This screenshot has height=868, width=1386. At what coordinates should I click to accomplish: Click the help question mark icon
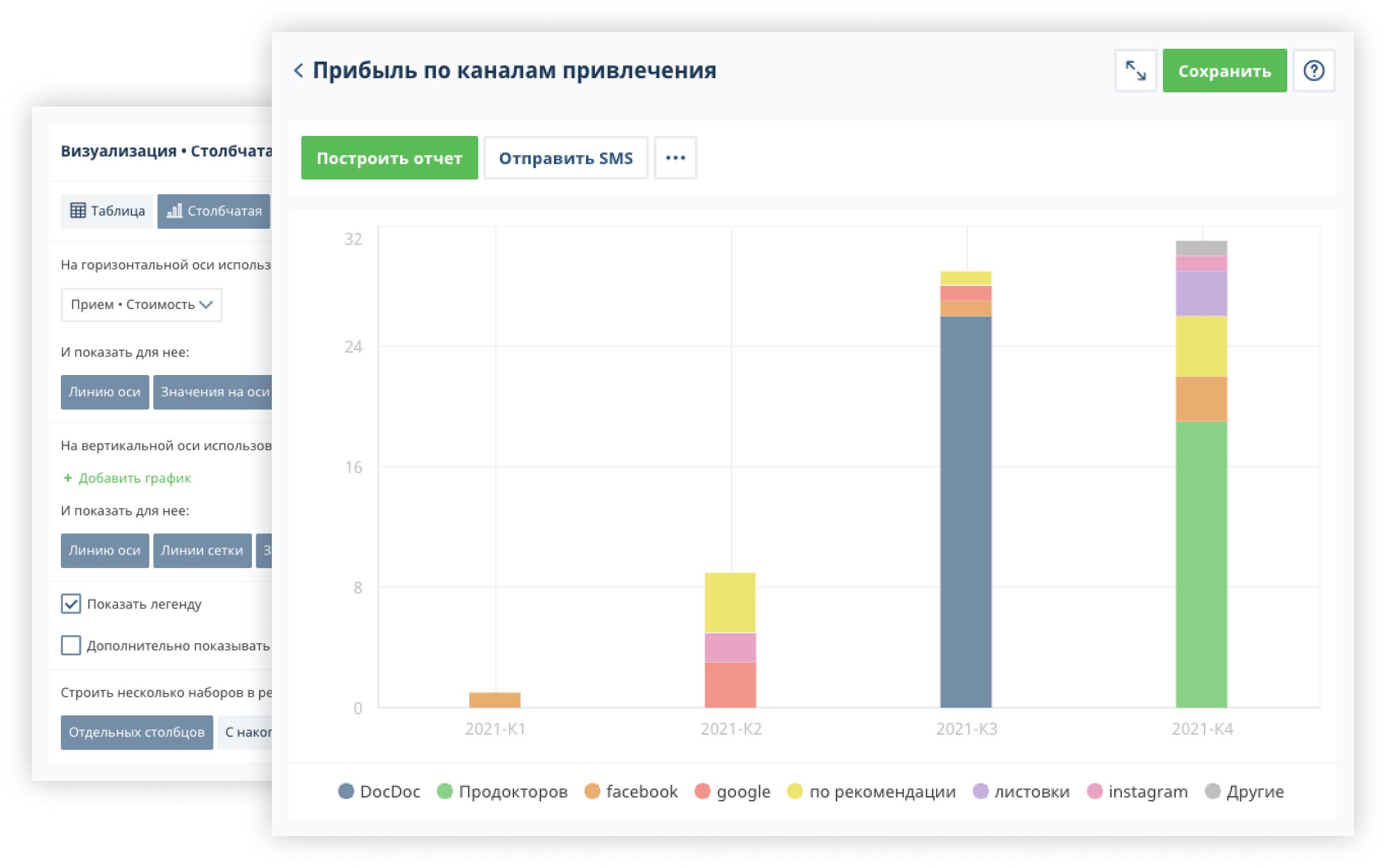[x=1314, y=71]
